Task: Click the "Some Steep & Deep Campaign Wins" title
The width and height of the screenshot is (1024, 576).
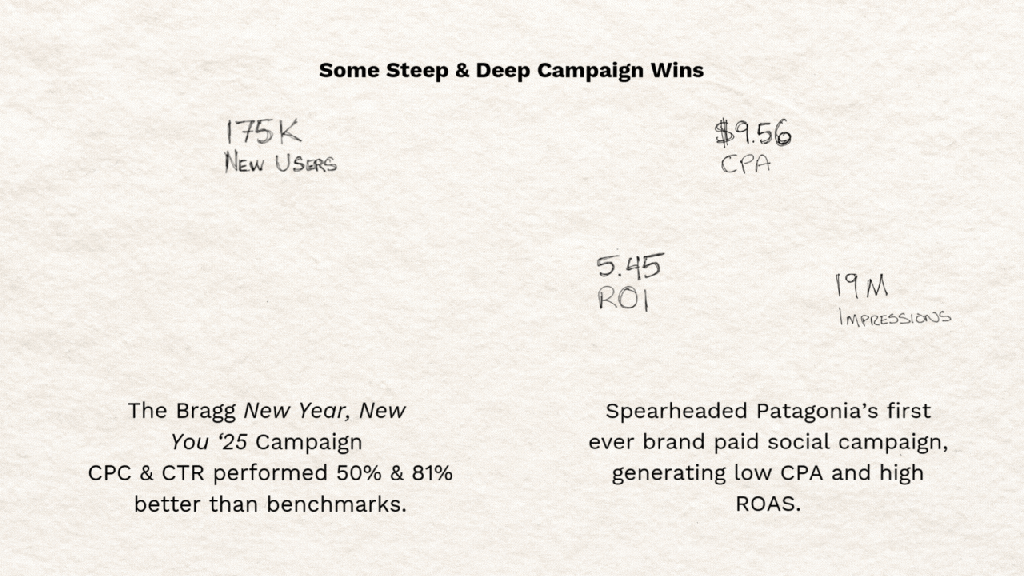Action: click(511, 70)
